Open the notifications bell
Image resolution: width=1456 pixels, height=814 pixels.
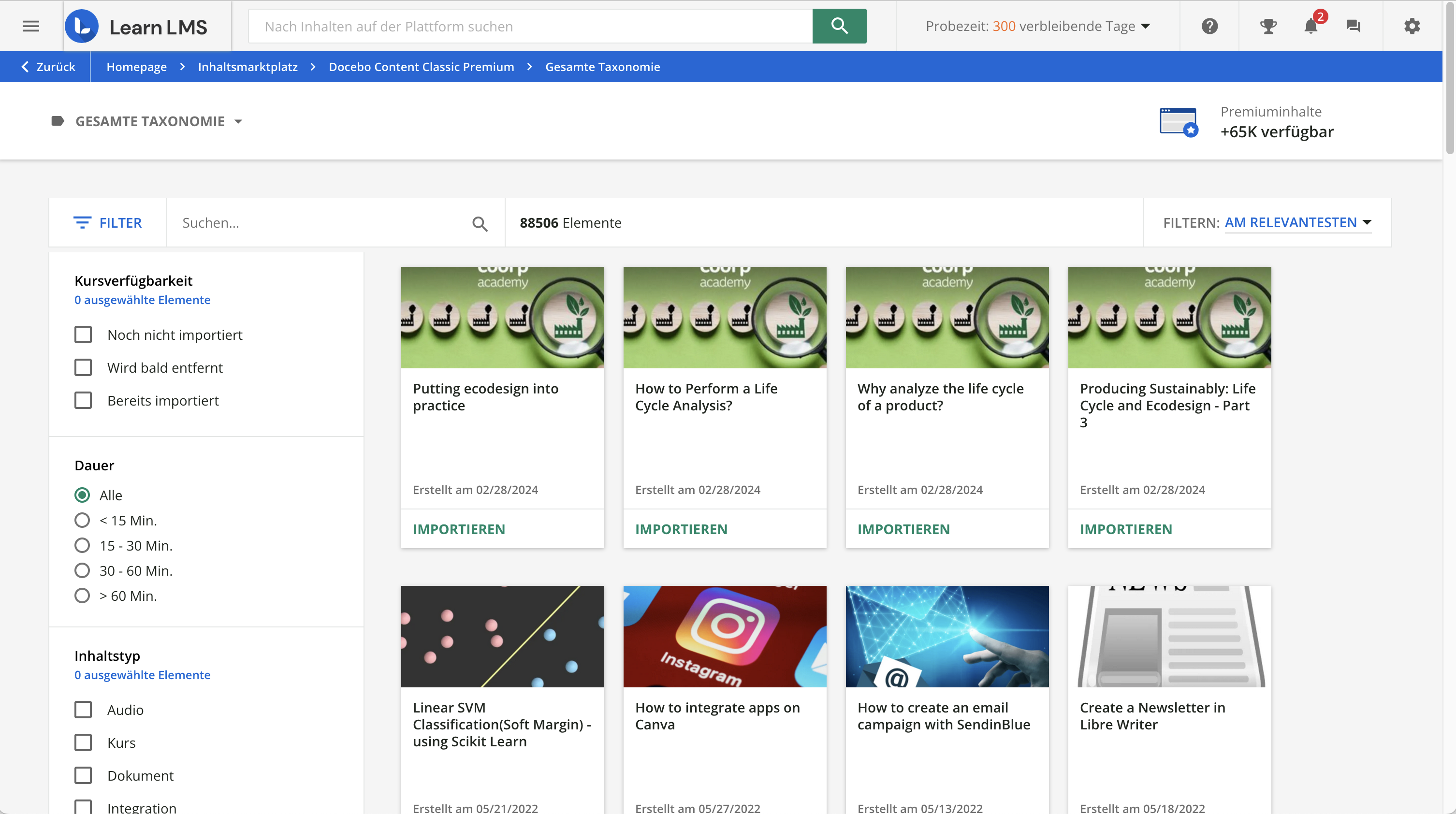[1311, 26]
